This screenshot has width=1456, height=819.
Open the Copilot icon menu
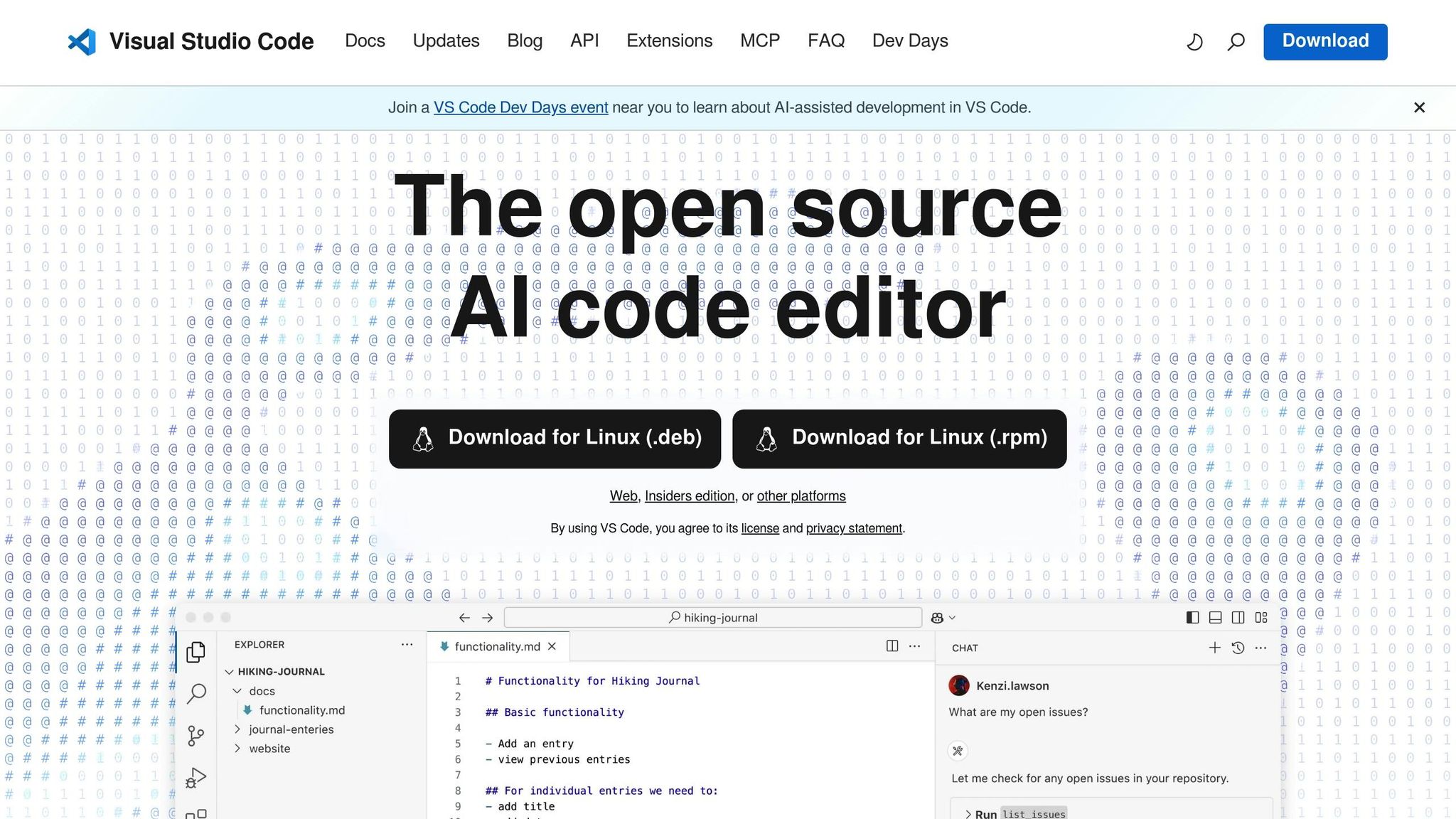tap(937, 618)
